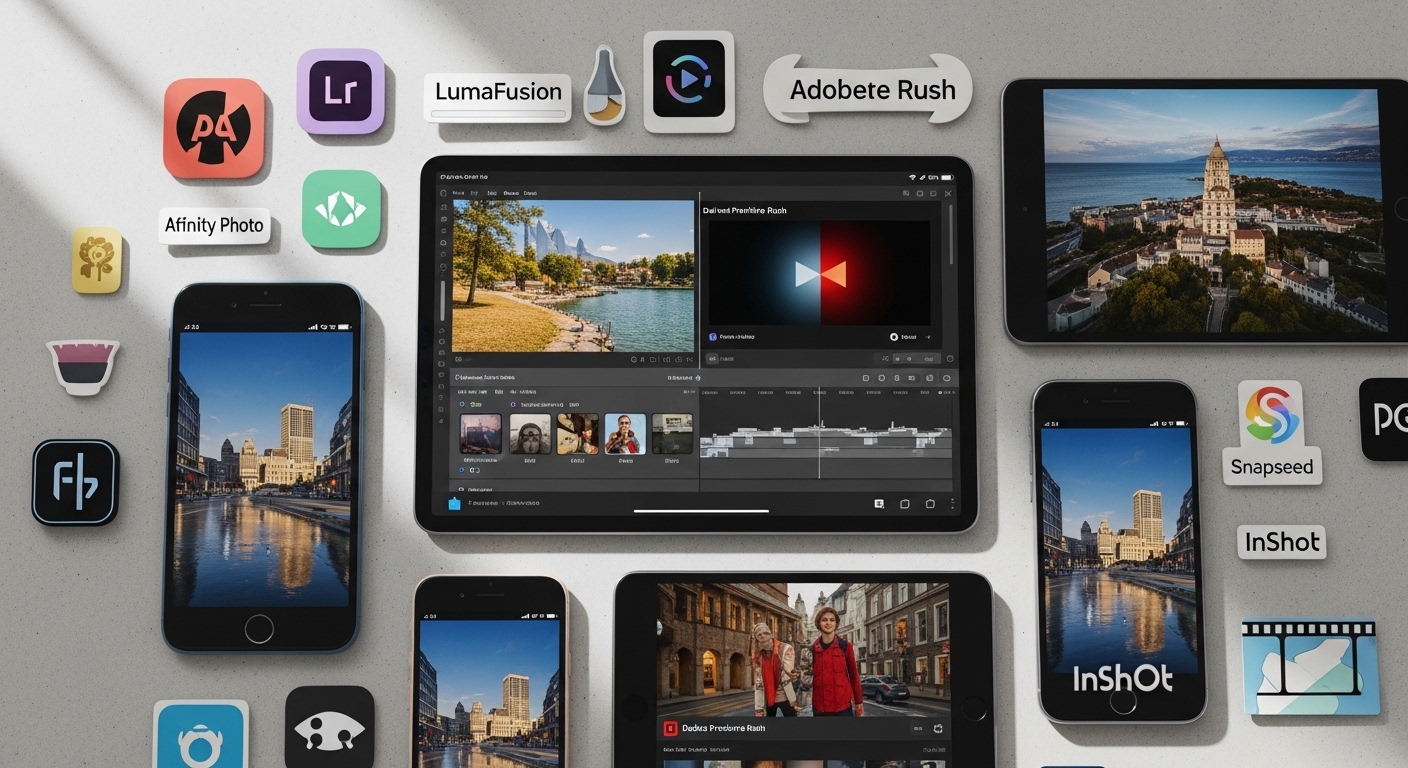The height and width of the screenshot is (768, 1408).
Task: Open the dark Fb app icon with cyan outline
Action: (76, 482)
